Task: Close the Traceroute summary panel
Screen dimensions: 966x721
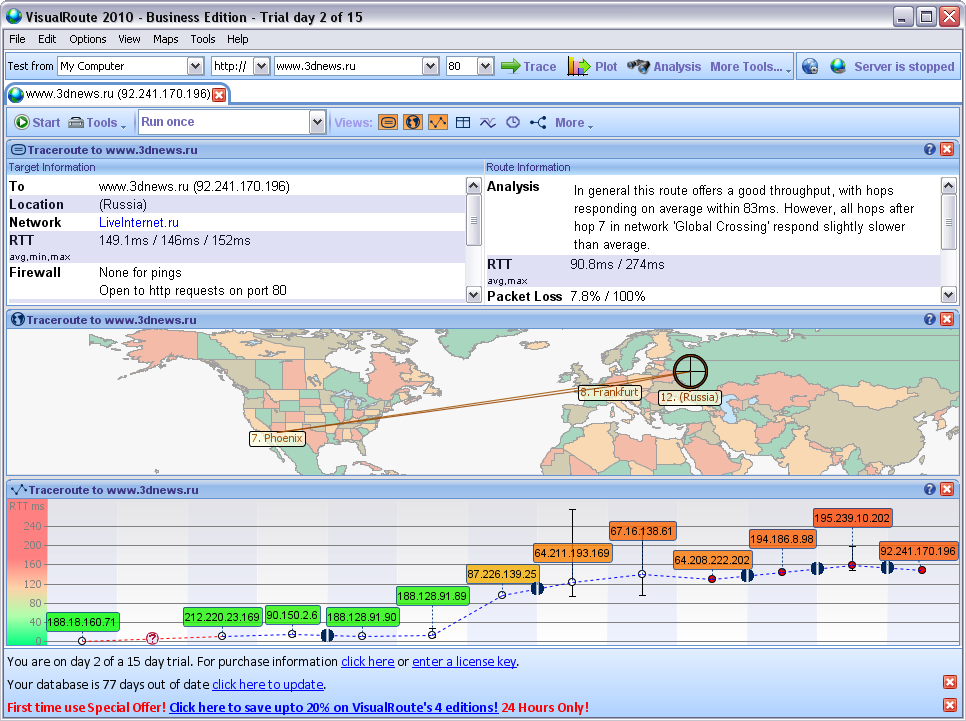Action: (947, 149)
